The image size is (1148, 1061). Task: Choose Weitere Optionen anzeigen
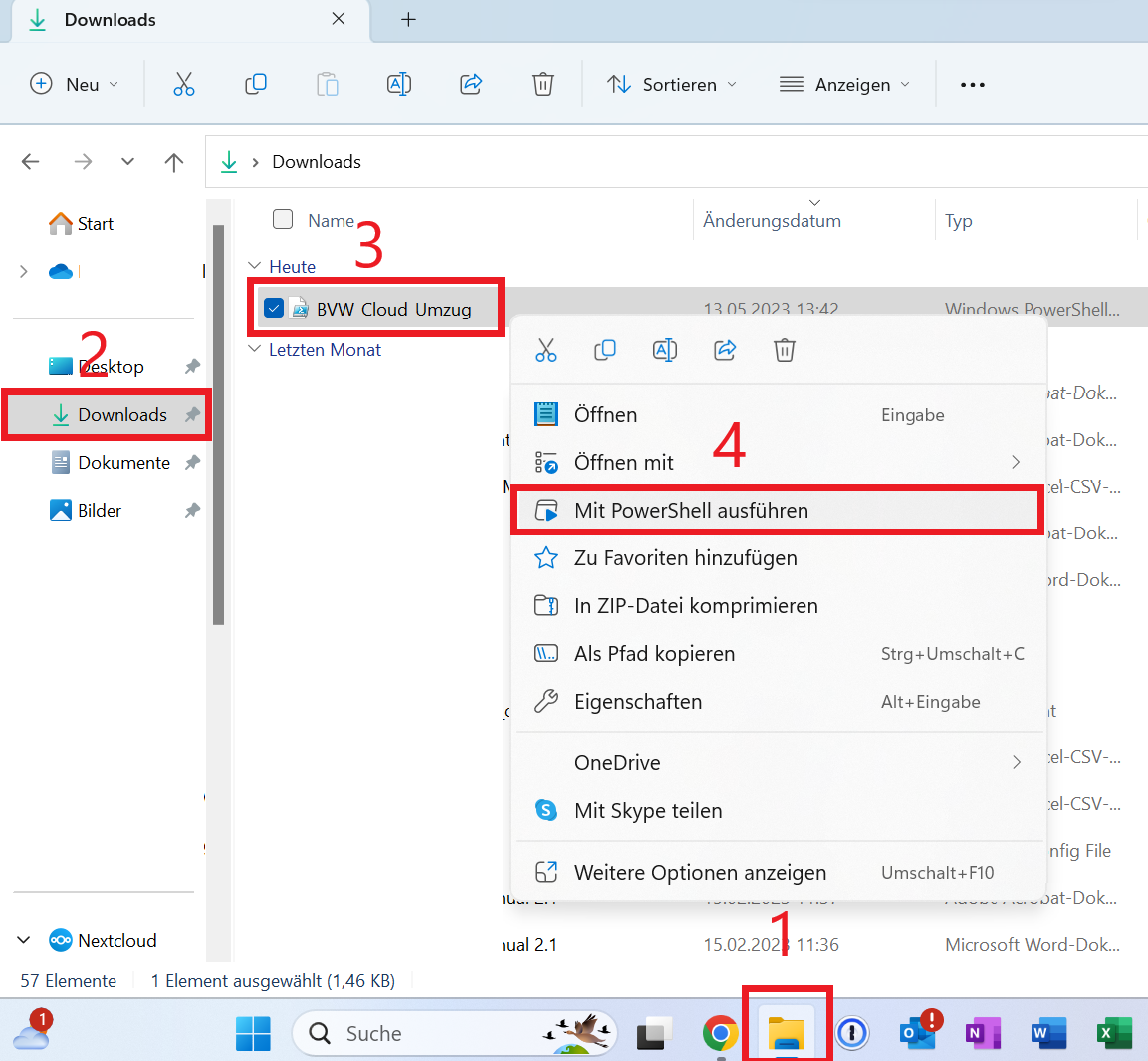tap(700, 873)
